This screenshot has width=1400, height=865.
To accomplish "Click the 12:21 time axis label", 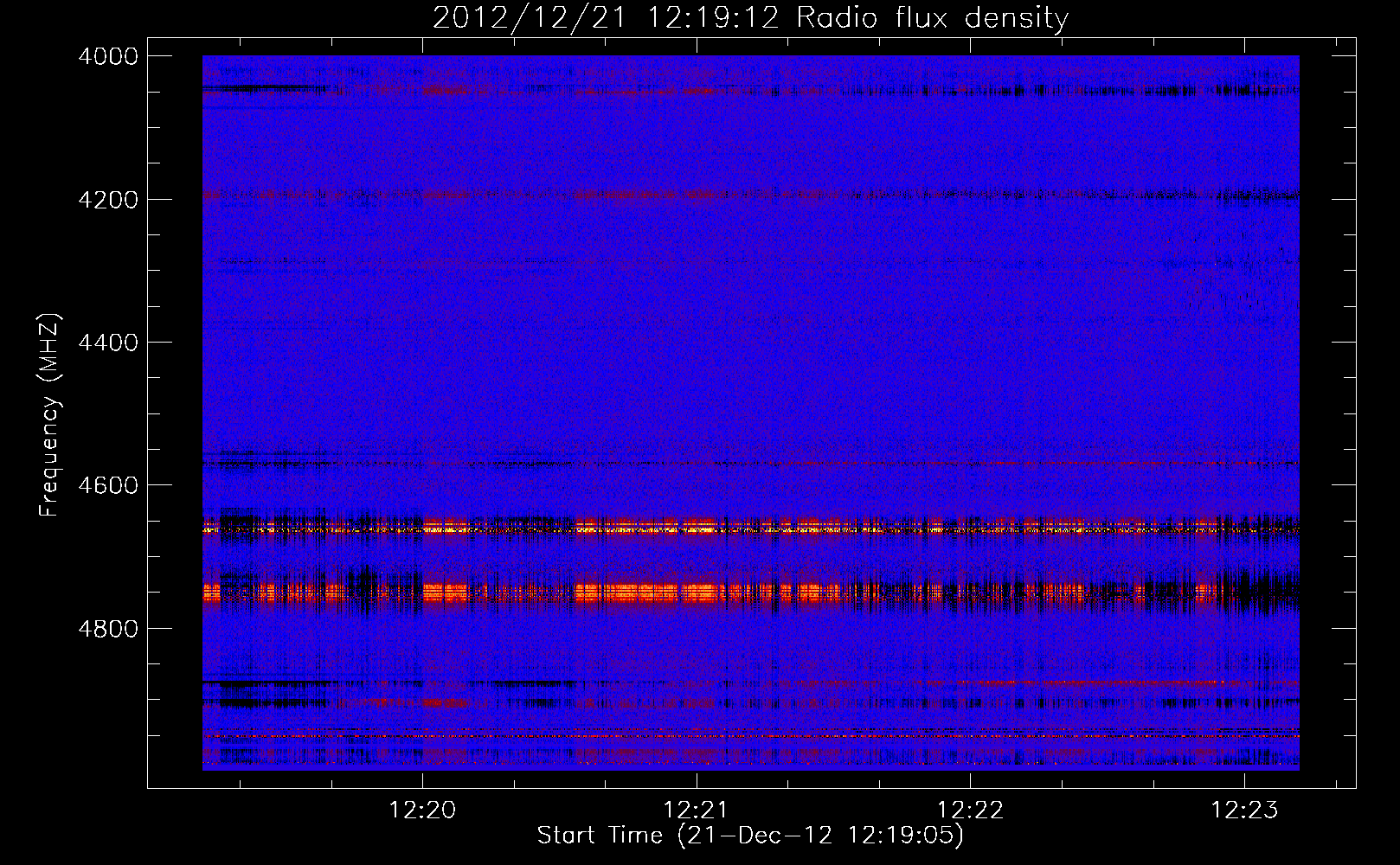I will [697, 811].
